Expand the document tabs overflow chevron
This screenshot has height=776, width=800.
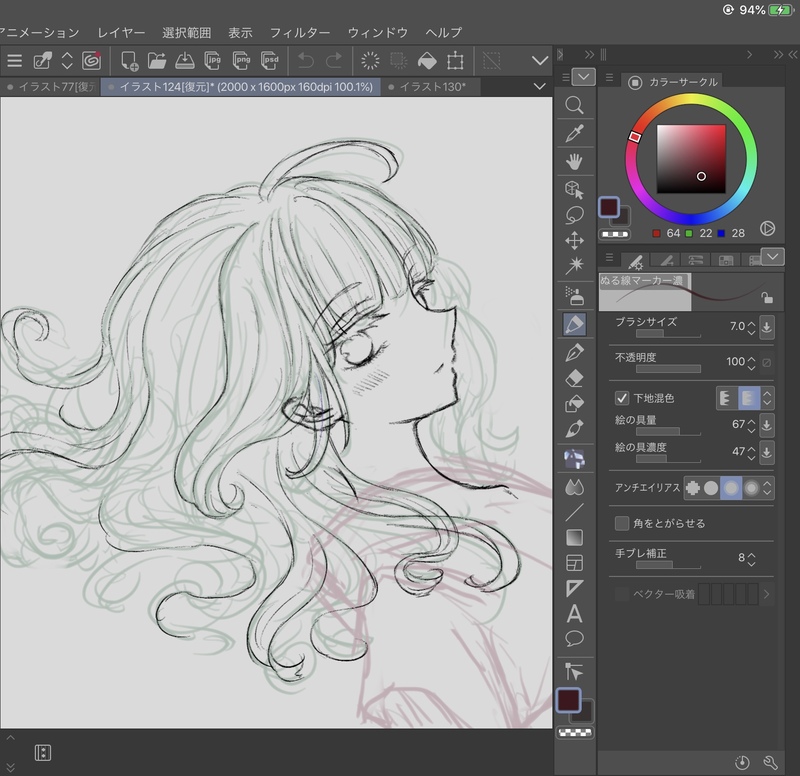(541, 87)
